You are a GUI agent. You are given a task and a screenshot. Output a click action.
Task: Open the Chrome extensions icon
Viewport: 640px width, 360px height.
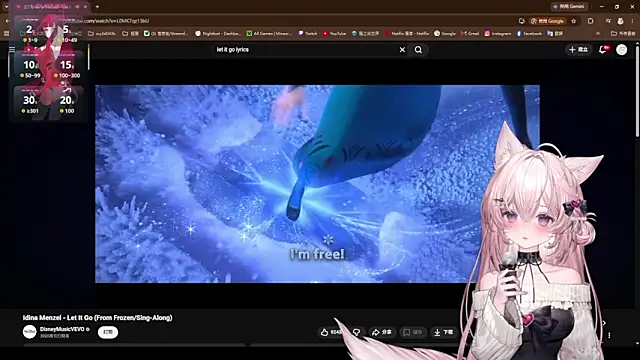(x=591, y=21)
